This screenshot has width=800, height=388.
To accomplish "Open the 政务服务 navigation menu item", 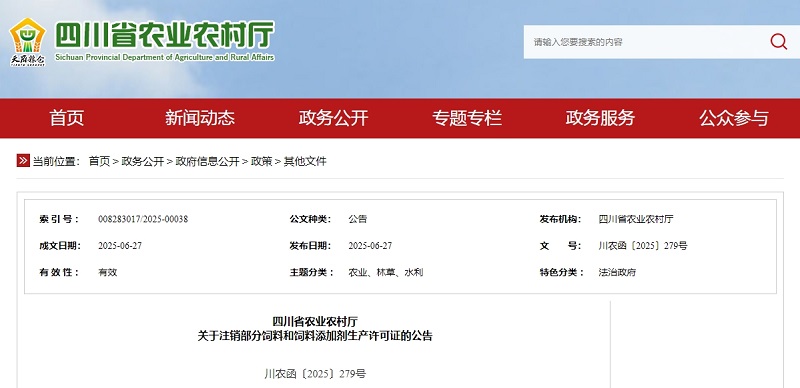I will [600, 118].
